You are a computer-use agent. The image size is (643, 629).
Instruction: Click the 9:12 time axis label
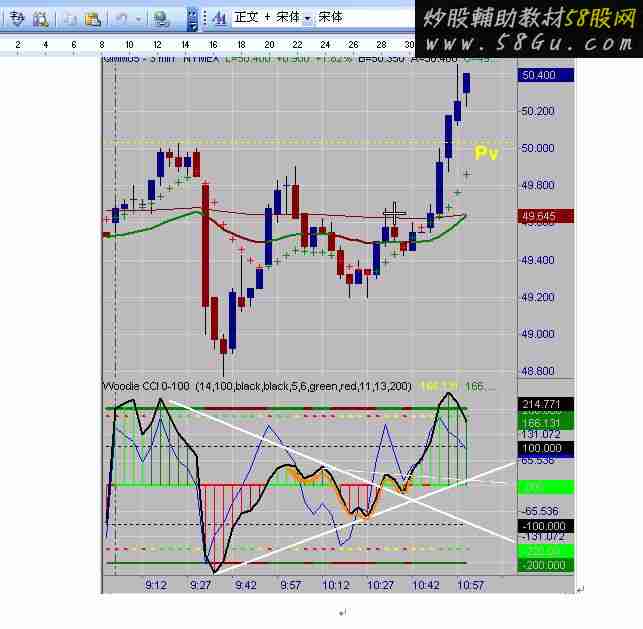coord(156,585)
